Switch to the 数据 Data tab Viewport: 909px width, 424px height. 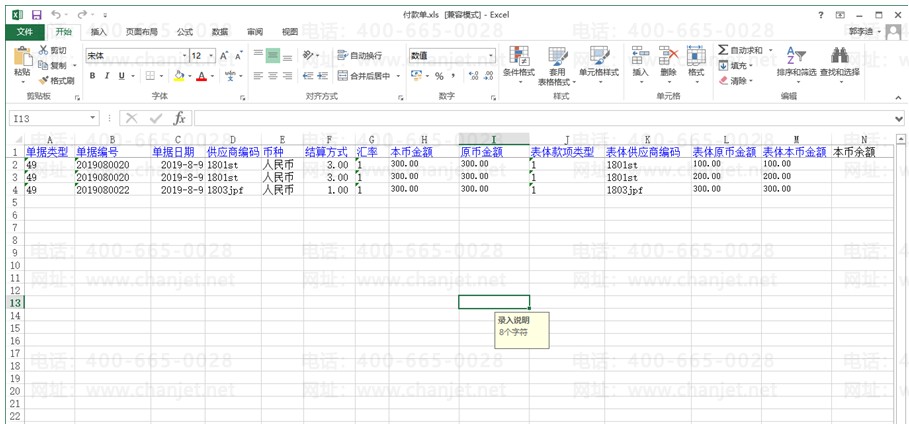pyautogui.click(x=220, y=32)
